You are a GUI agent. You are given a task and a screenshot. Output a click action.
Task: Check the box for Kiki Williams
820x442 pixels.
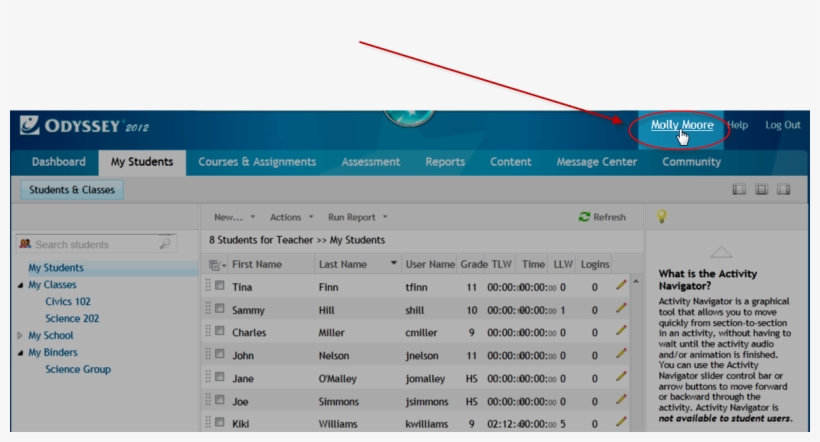click(220, 422)
